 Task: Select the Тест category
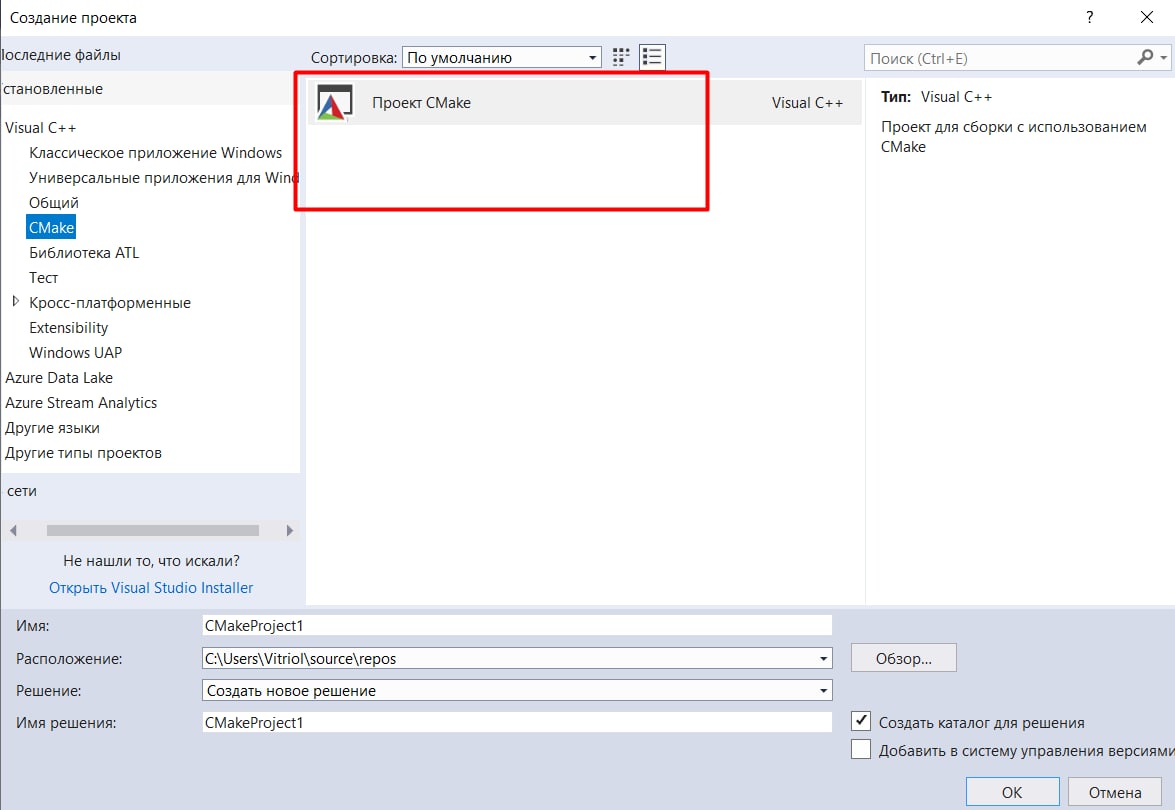click(x=43, y=277)
